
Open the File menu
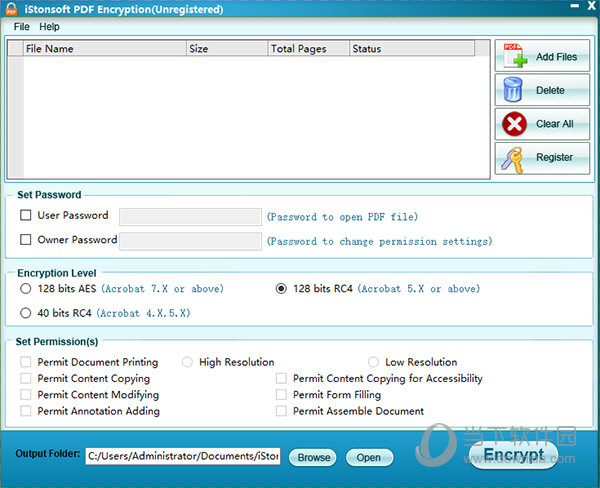(21, 27)
